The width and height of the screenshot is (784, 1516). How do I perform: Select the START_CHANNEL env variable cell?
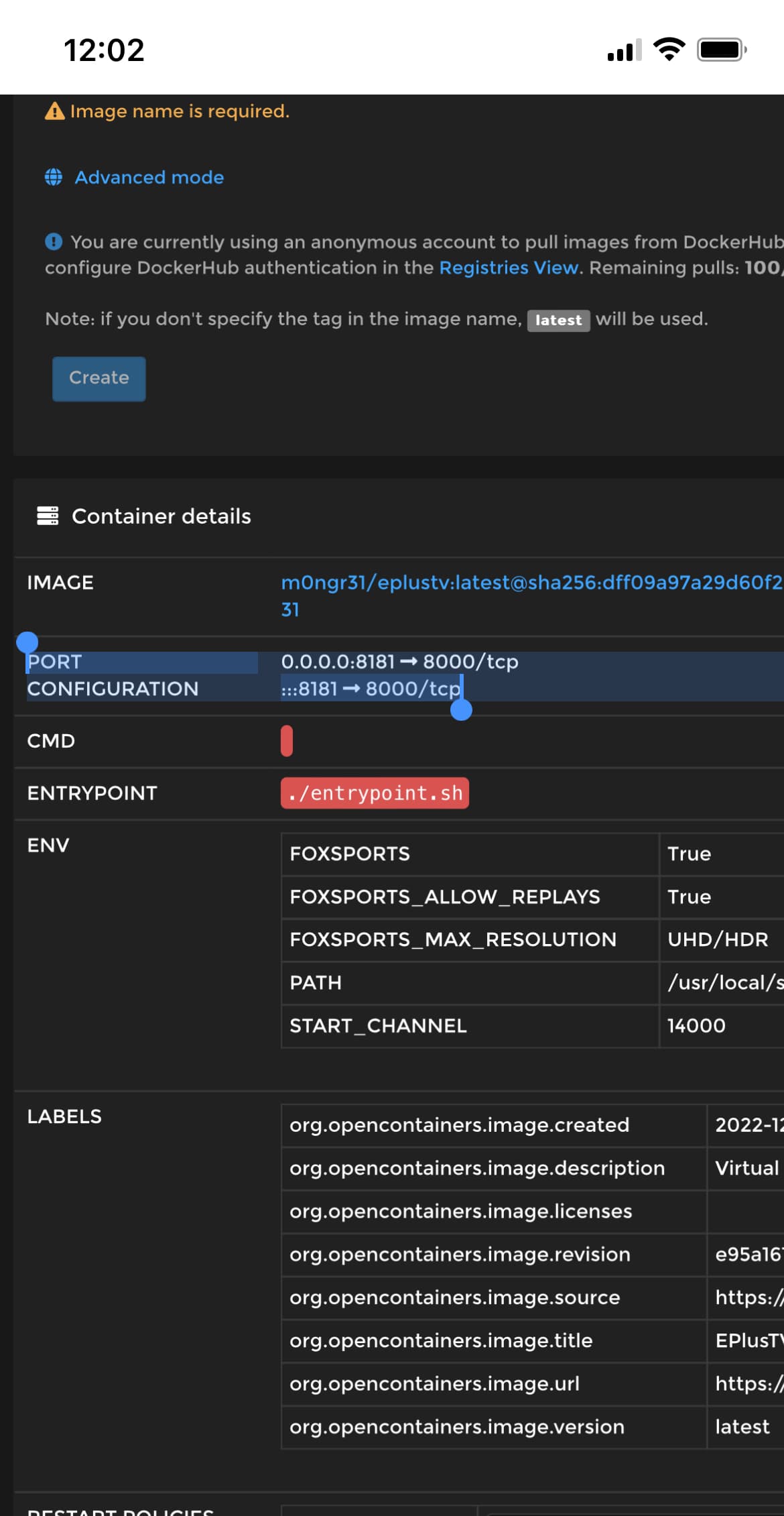378,1025
